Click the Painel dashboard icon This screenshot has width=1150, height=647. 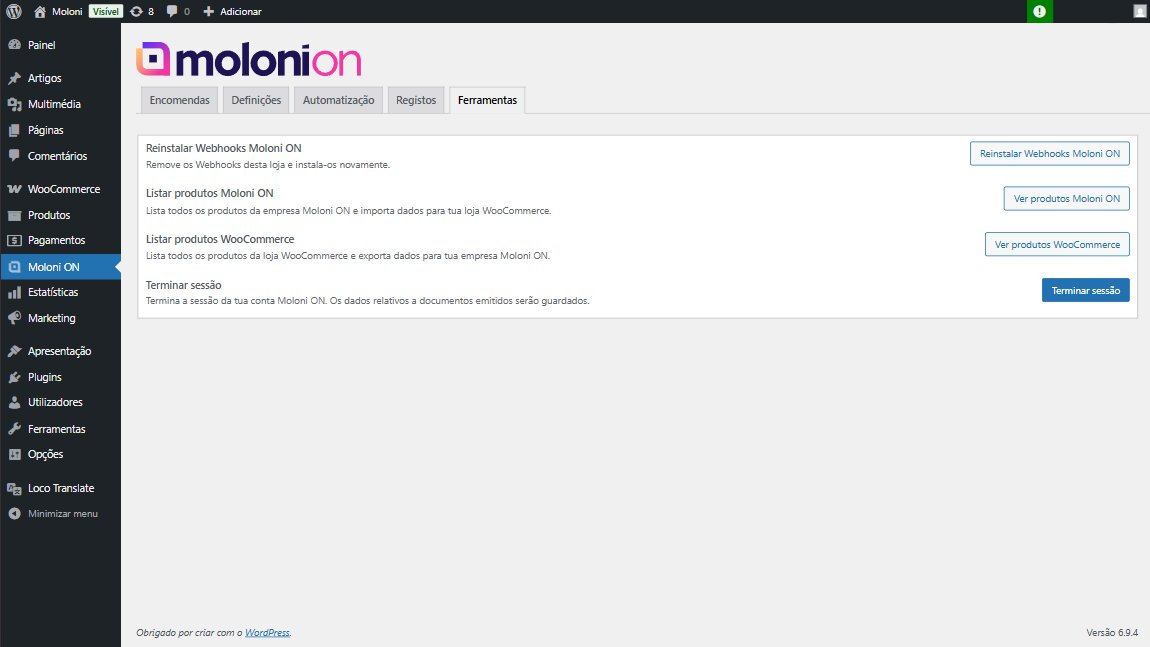coord(15,45)
